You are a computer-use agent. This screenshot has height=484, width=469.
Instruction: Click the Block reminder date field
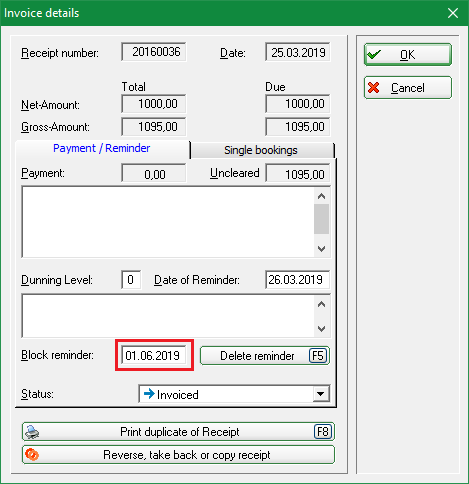(154, 356)
